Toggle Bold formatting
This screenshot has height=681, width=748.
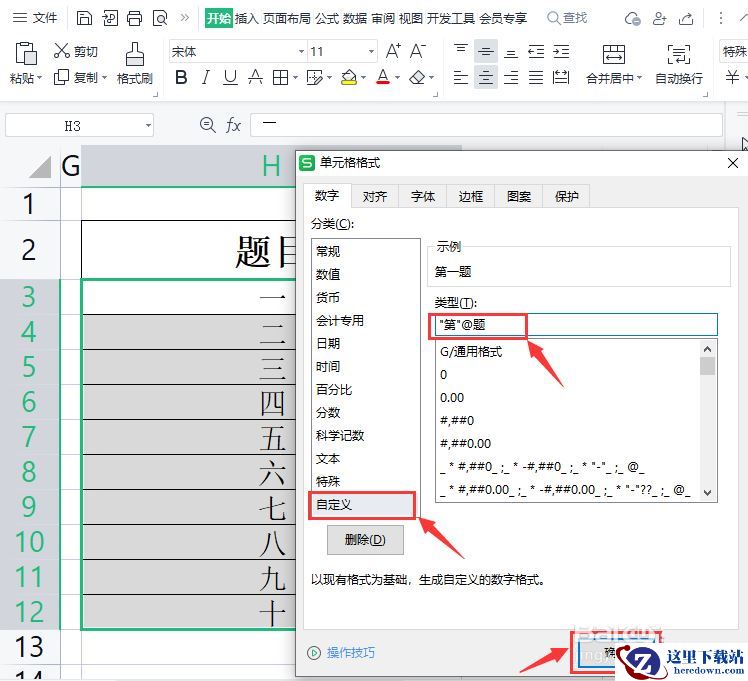coord(181,77)
